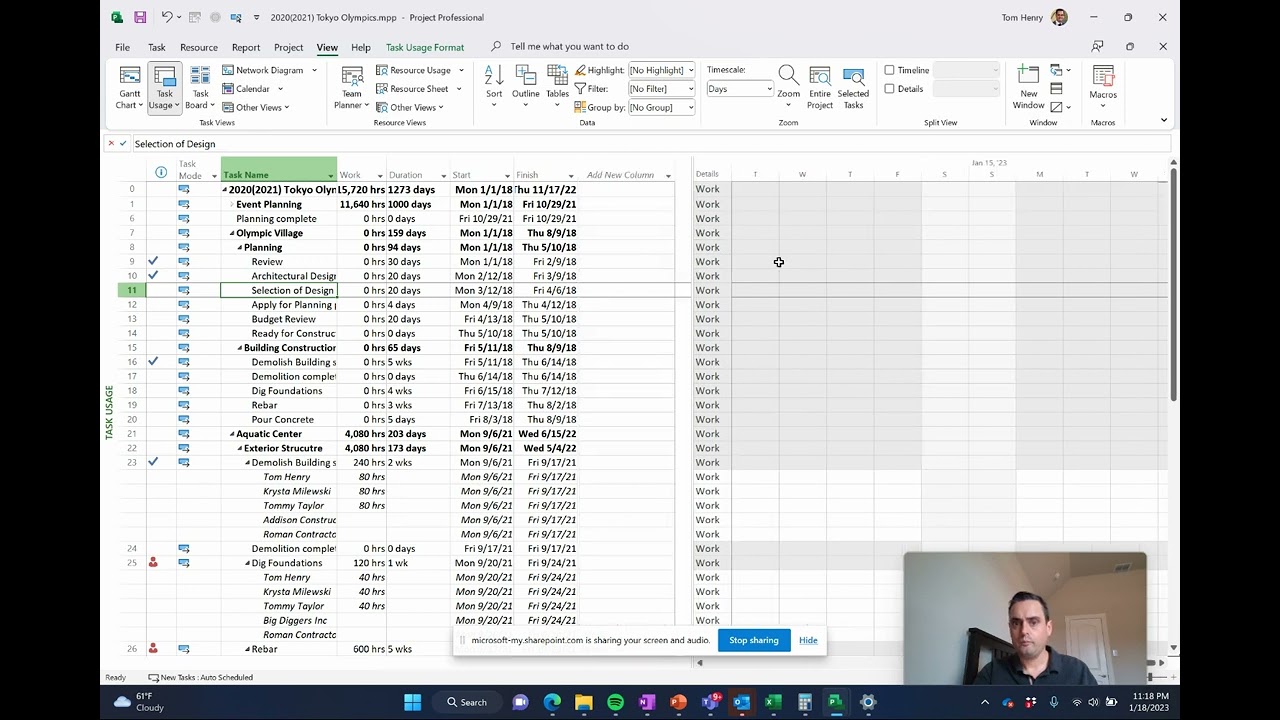Click the Zoom magnifier button
This screenshot has height=720, width=1280.
point(788,88)
